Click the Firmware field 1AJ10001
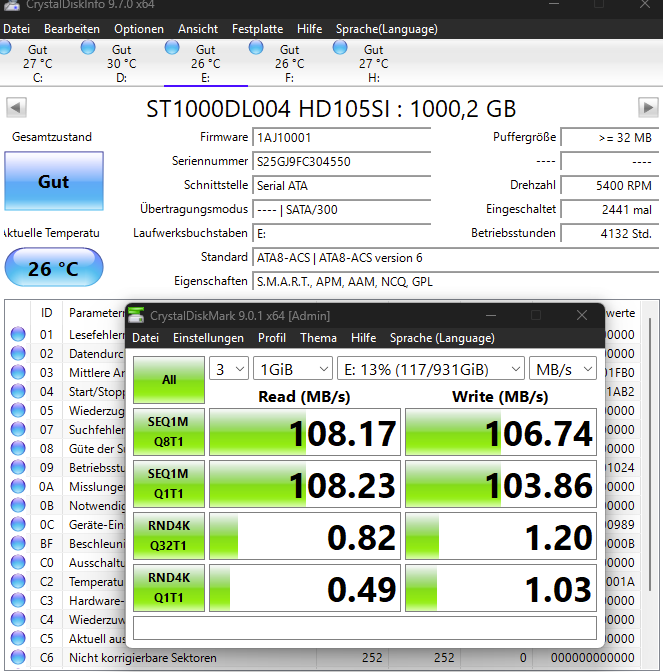This screenshot has width=663, height=672. pos(342,138)
